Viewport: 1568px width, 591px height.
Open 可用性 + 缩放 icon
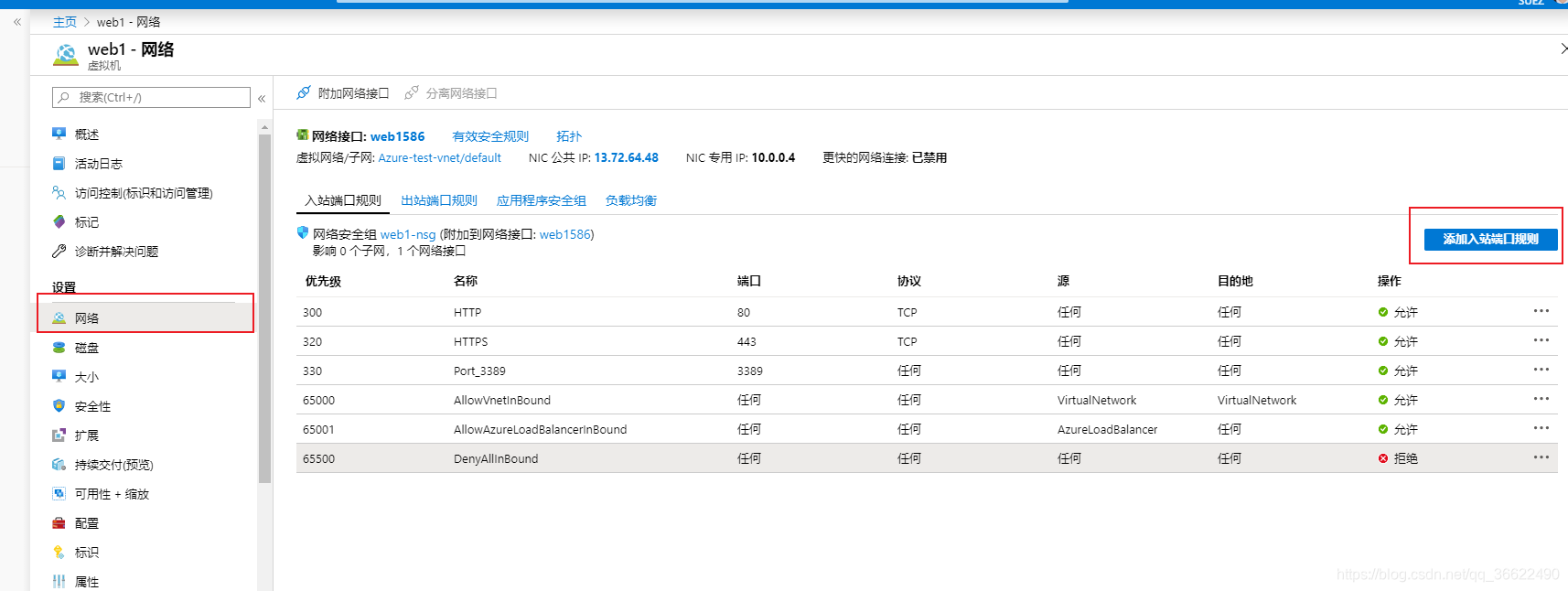59,493
